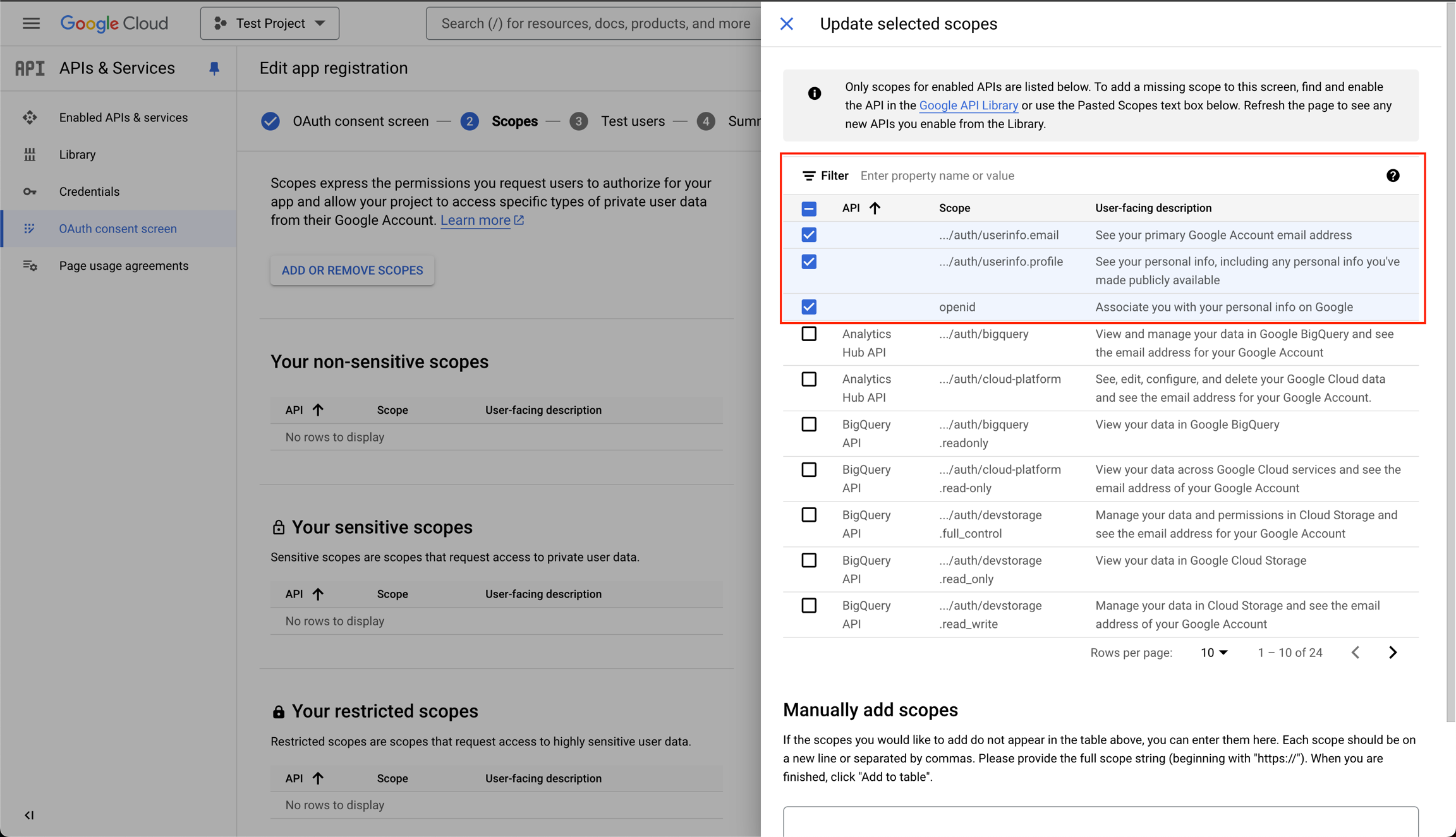Toggle the API column sort order
Image resolution: width=1456 pixels, height=837 pixels.
876,207
